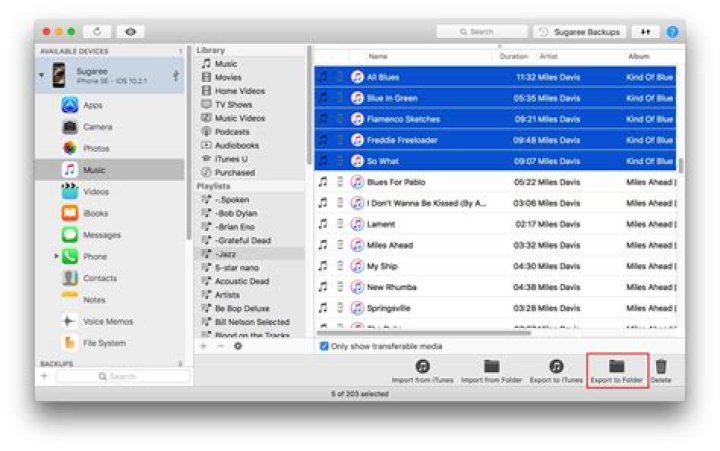Open the blue help question mark
The image size is (720, 451).
pos(672,32)
